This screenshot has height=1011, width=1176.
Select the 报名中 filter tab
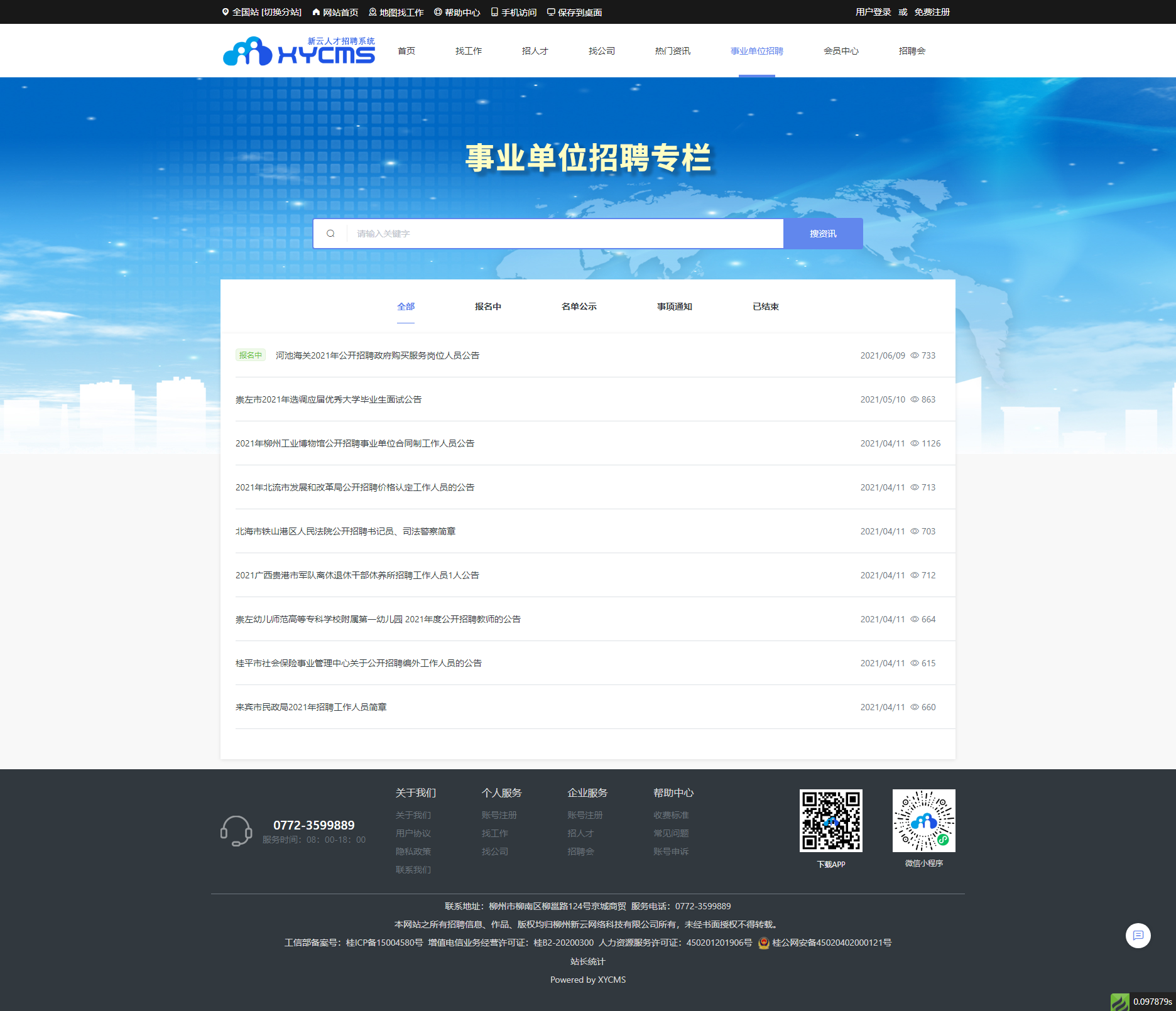[x=488, y=306]
